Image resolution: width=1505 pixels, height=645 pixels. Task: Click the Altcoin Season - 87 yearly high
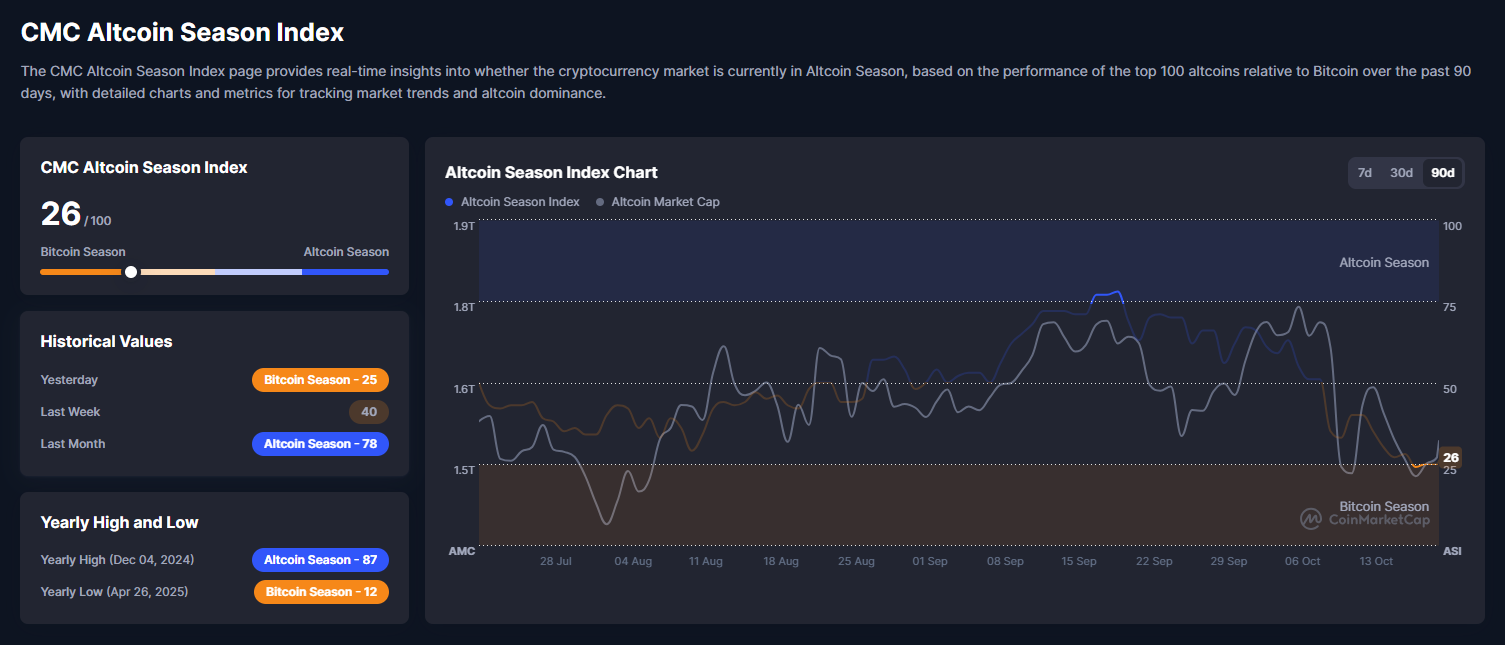tap(320, 560)
